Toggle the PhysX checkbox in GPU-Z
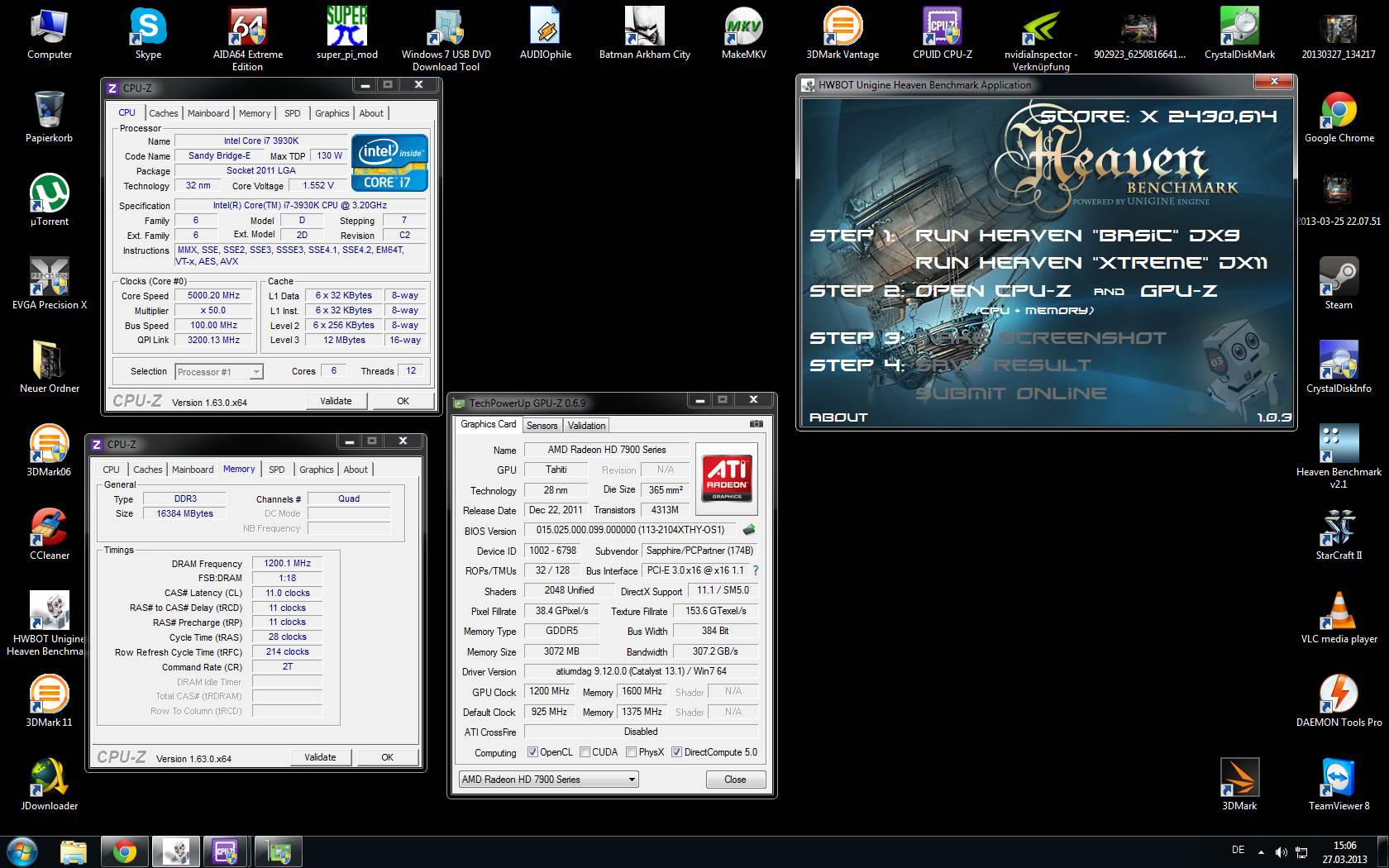The height and width of the screenshot is (868, 1389). pos(632,752)
